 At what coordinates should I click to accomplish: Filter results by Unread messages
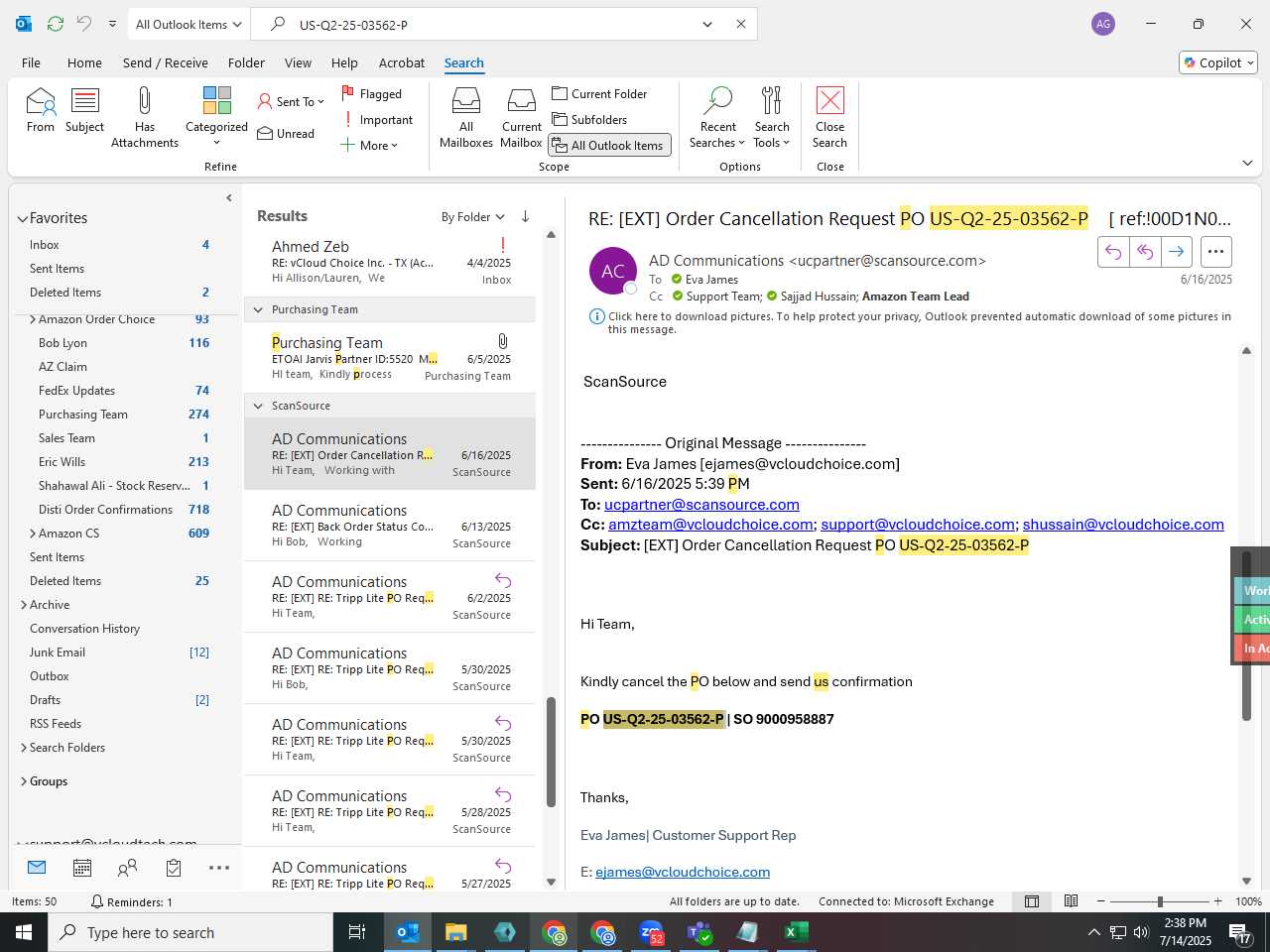point(286,134)
